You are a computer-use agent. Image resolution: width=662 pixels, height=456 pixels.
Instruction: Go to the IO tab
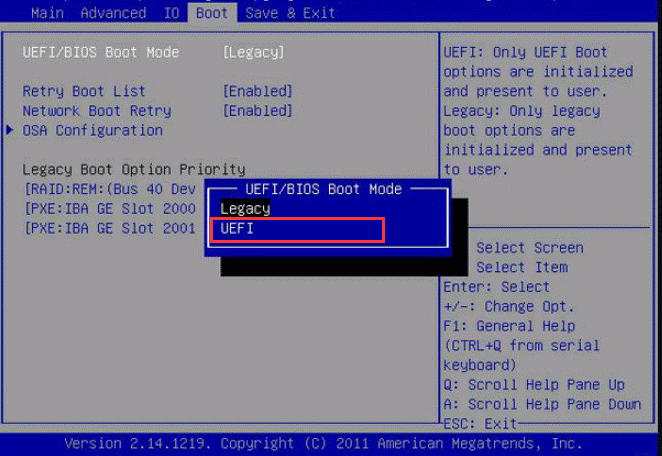(x=170, y=13)
